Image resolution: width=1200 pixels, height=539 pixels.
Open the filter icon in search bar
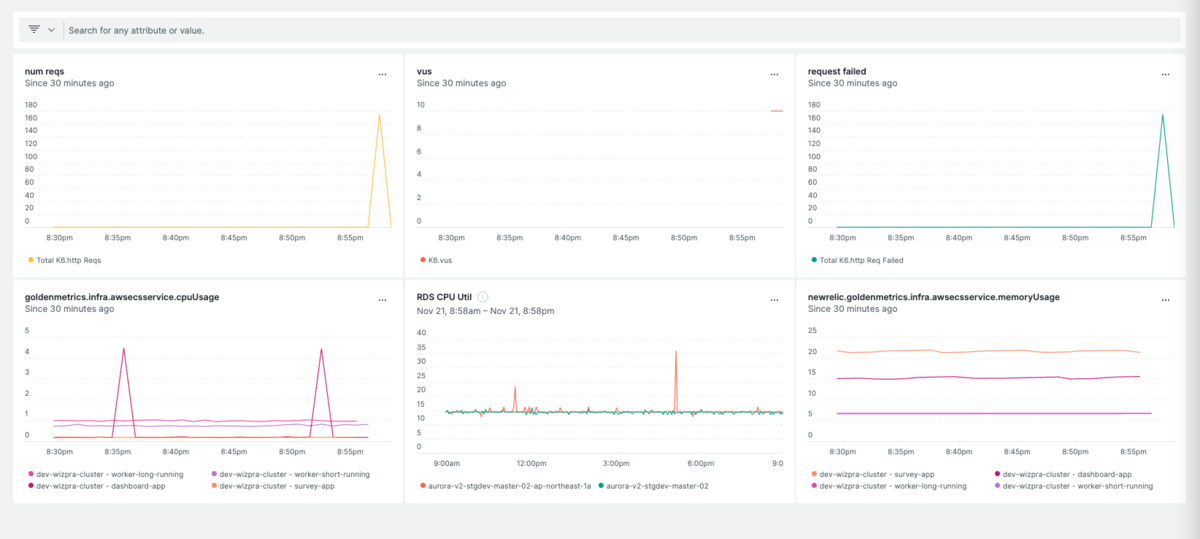point(34,30)
